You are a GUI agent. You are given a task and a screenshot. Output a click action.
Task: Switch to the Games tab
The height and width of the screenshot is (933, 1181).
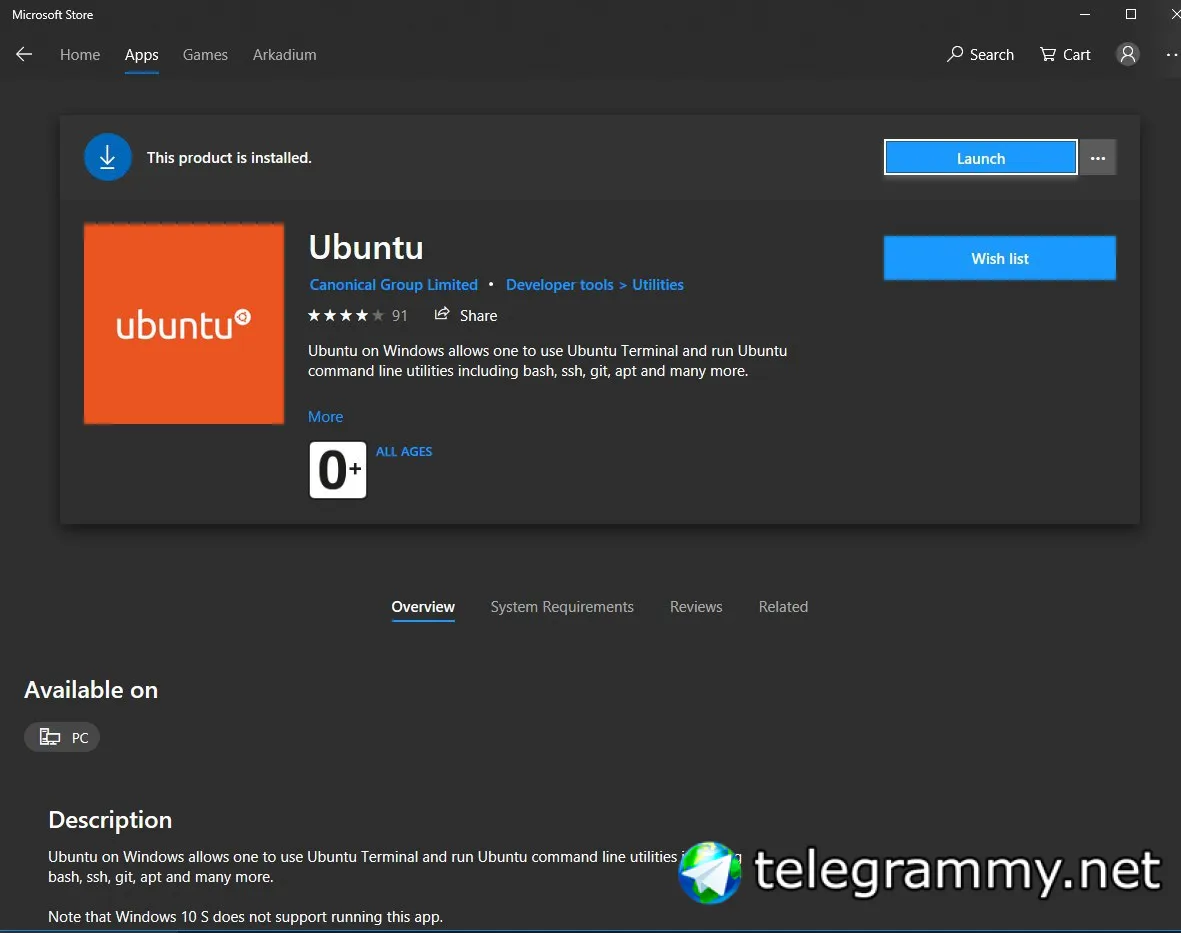point(205,55)
